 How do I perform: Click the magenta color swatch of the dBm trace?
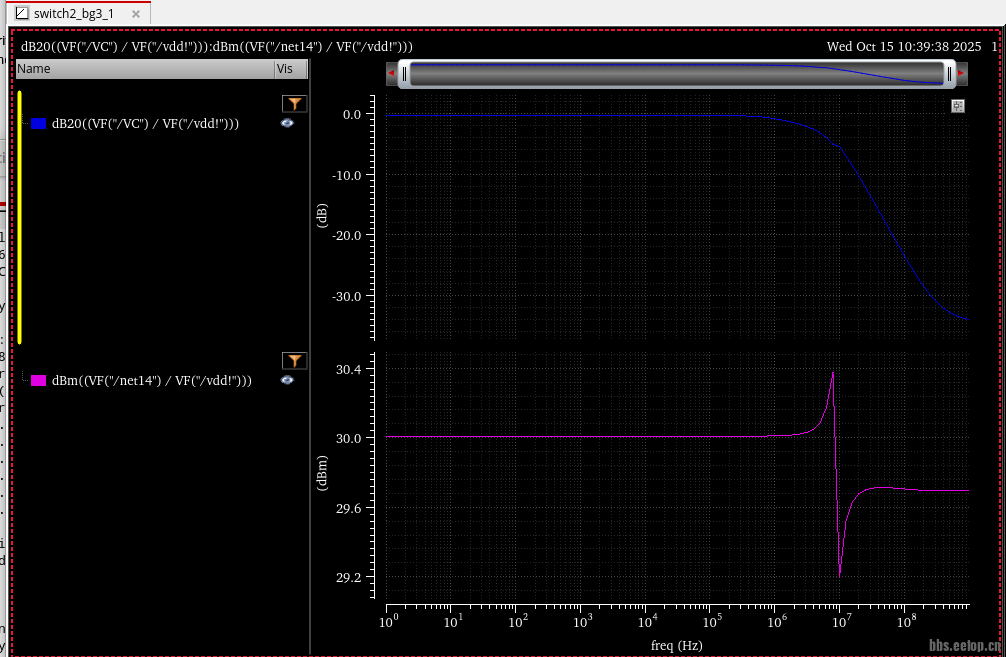click(x=39, y=381)
